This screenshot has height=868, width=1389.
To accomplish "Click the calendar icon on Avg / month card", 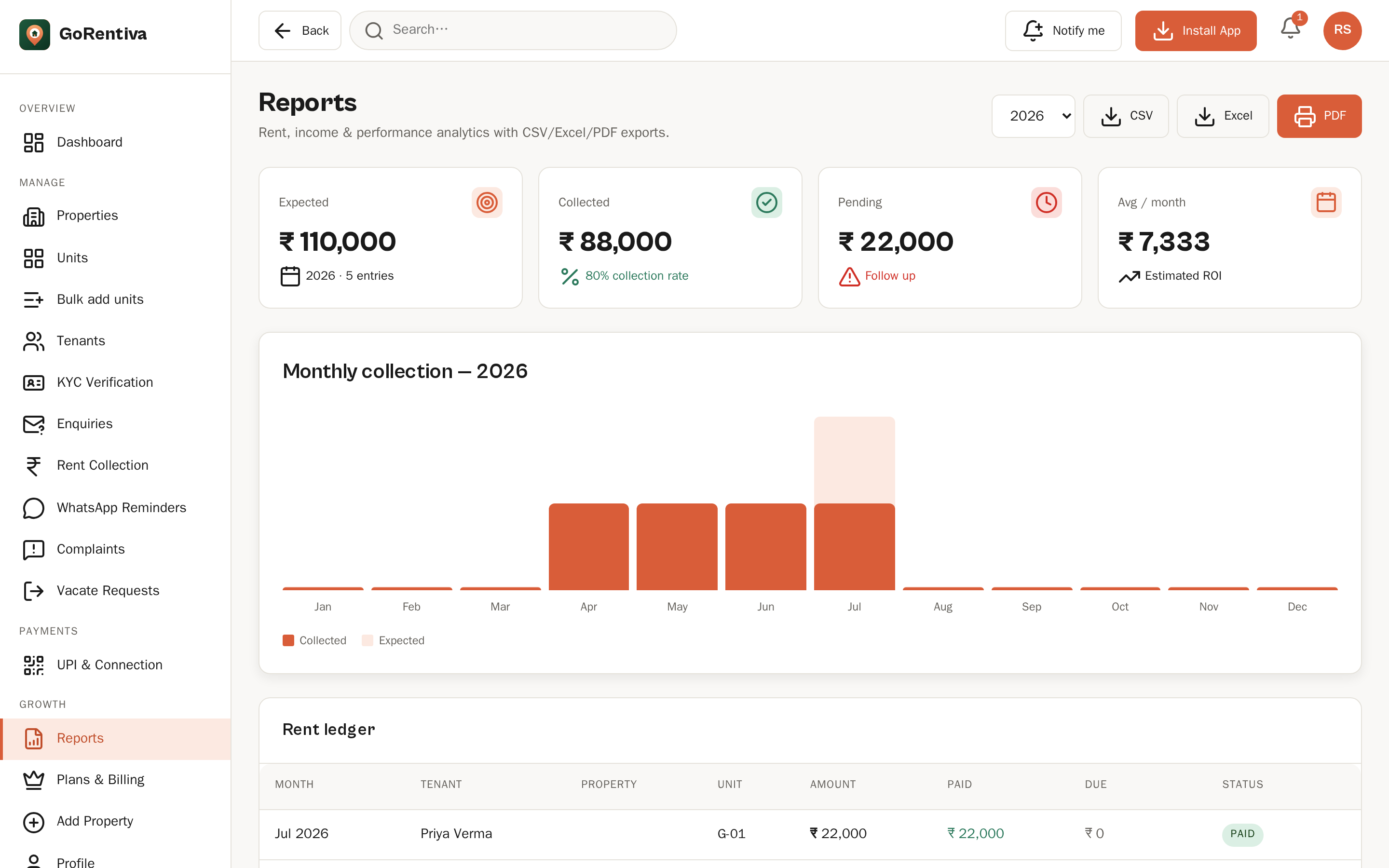I will click(1326, 202).
